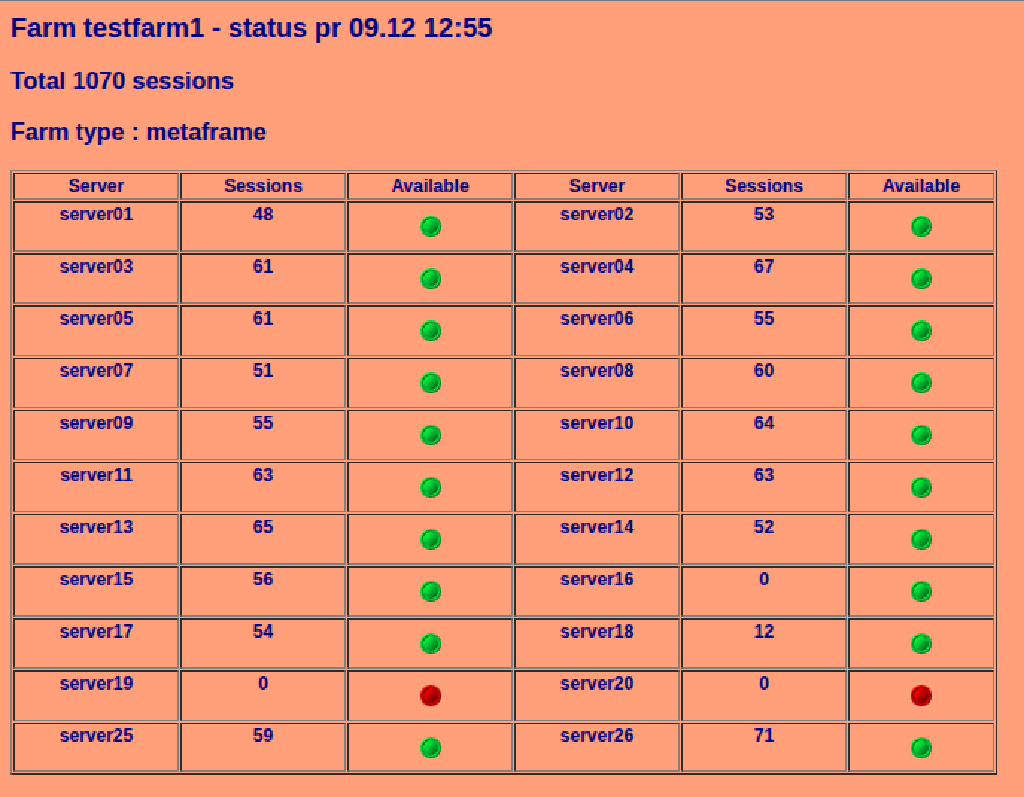Click the first Sessions column header
This screenshot has width=1024, height=797.
(x=262, y=186)
